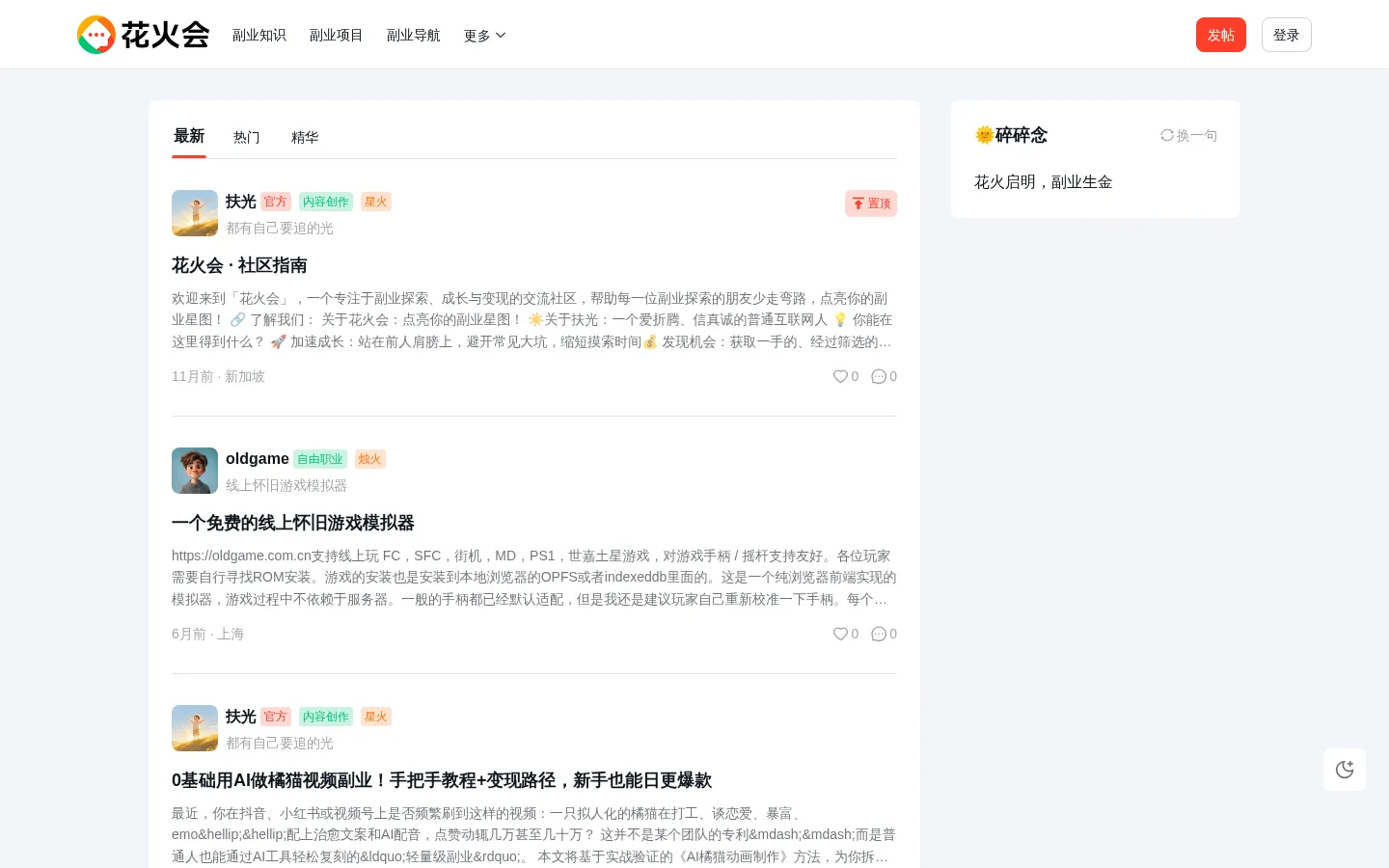1389x868 pixels.
Task: Switch to the 热门 tab
Action: pos(247,137)
